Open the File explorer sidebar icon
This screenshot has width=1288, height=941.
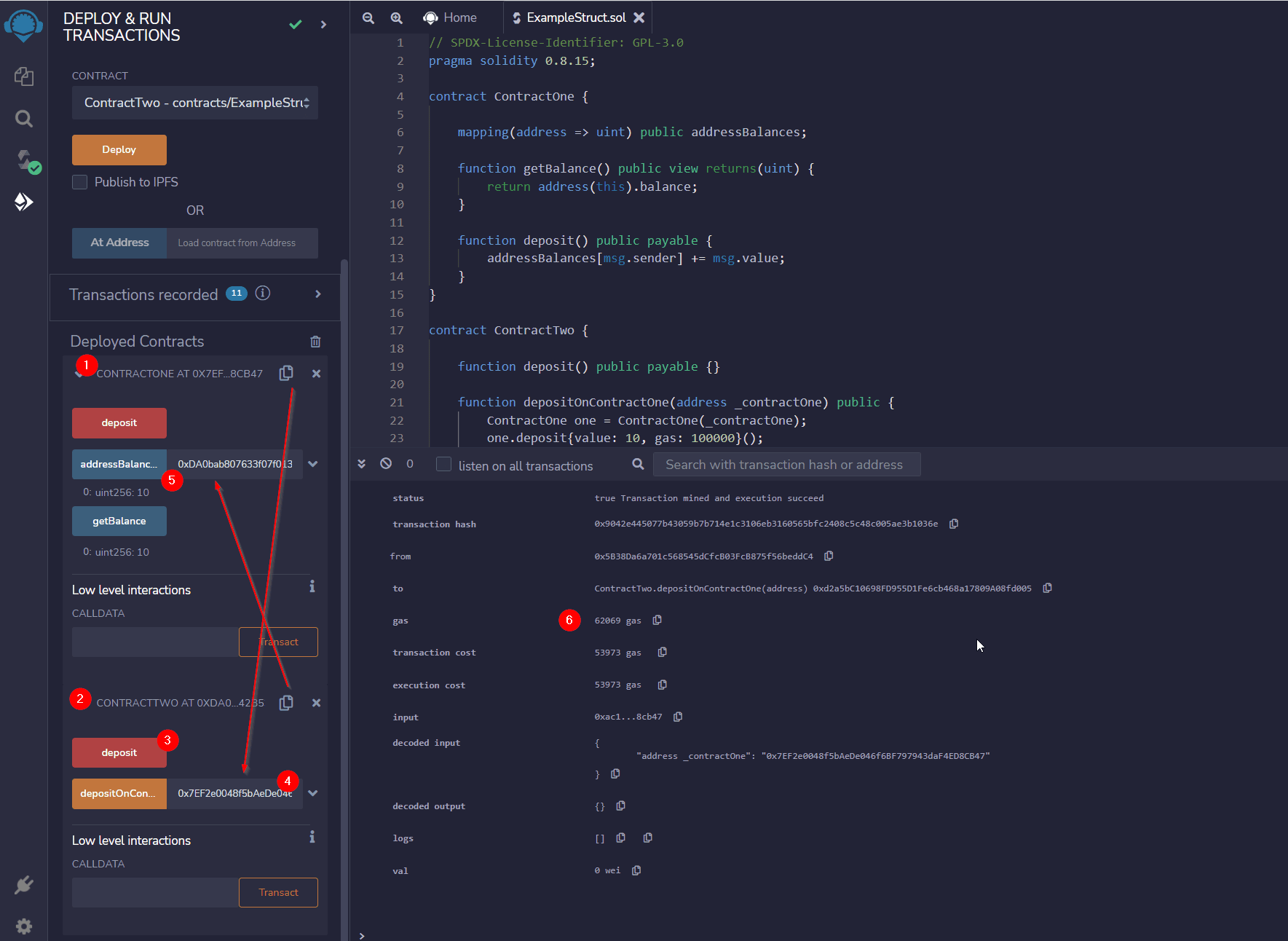(24, 76)
